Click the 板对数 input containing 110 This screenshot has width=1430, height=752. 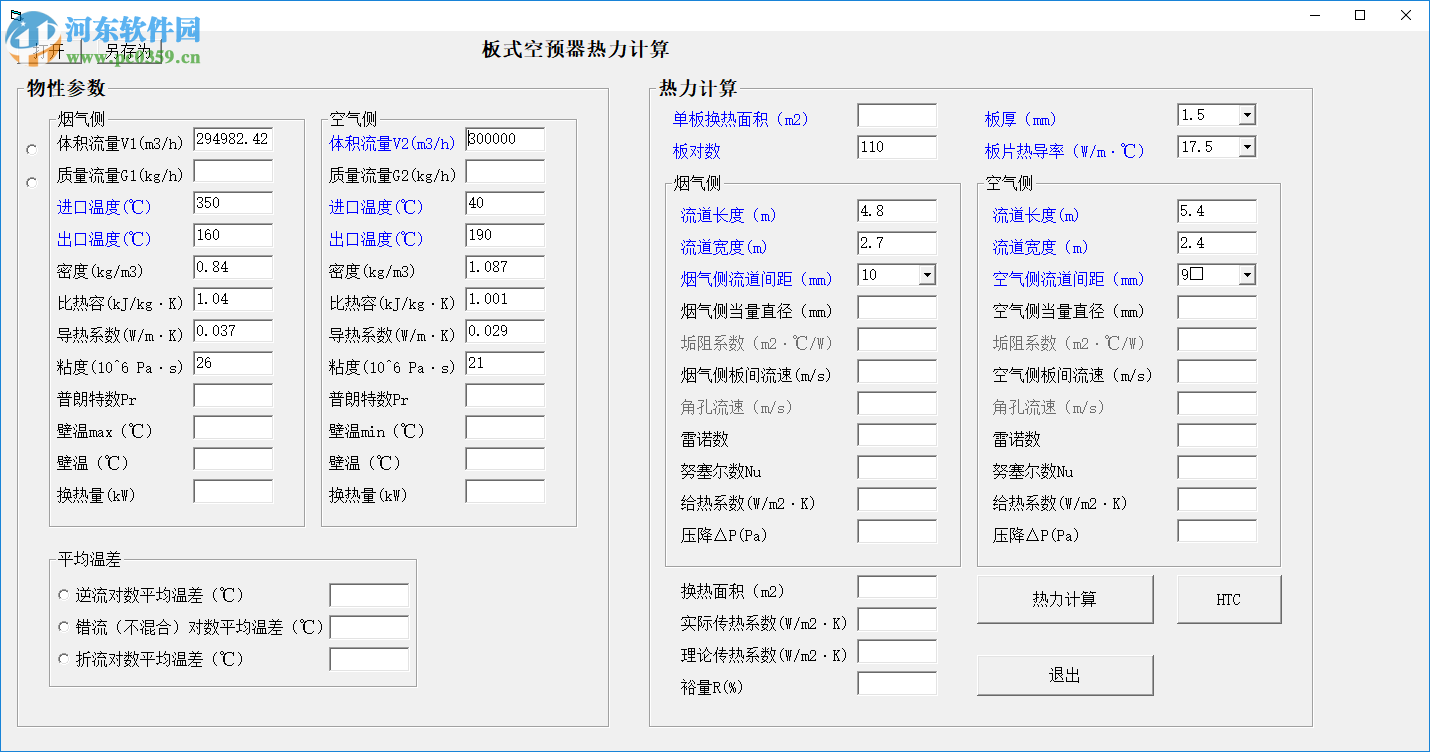coord(896,147)
